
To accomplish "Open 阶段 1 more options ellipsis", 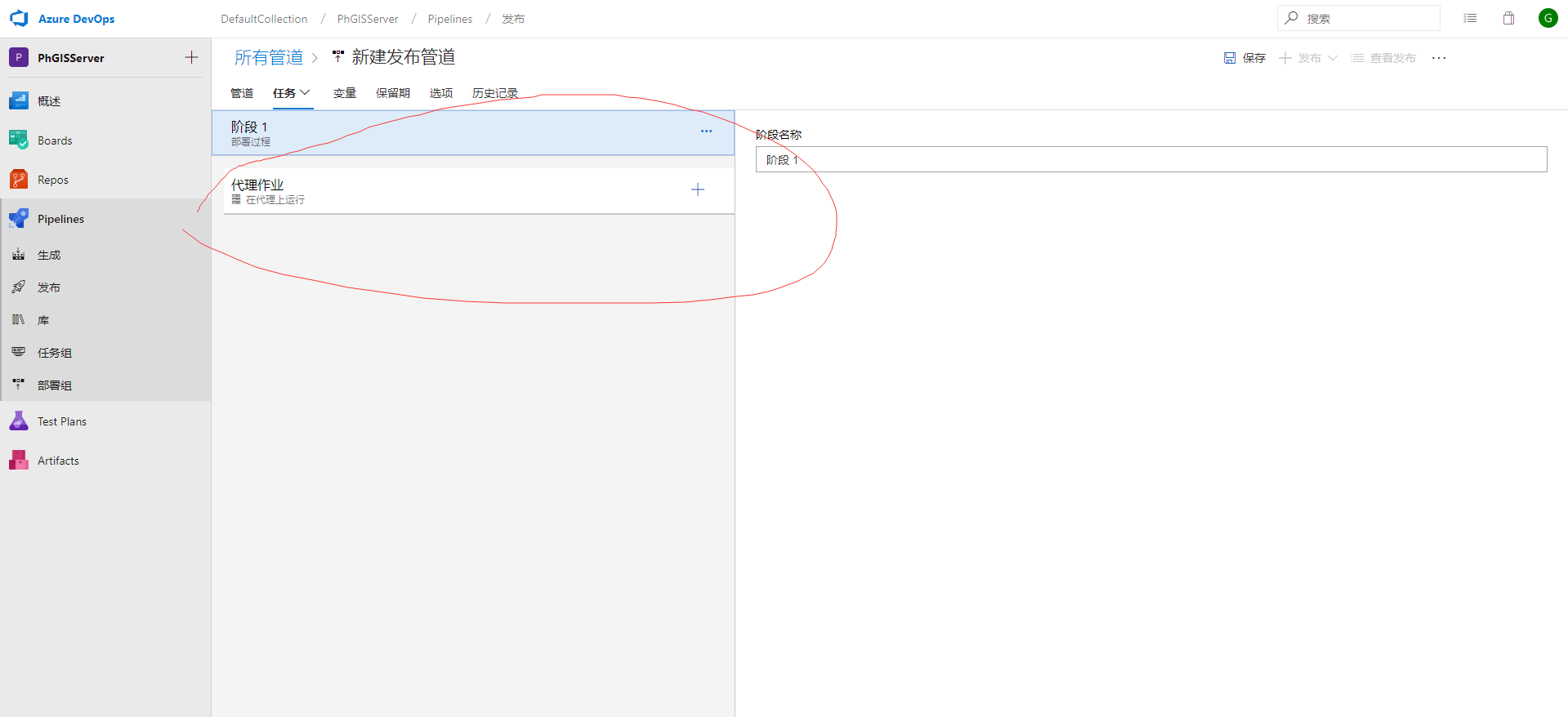I will click(x=706, y=131).
